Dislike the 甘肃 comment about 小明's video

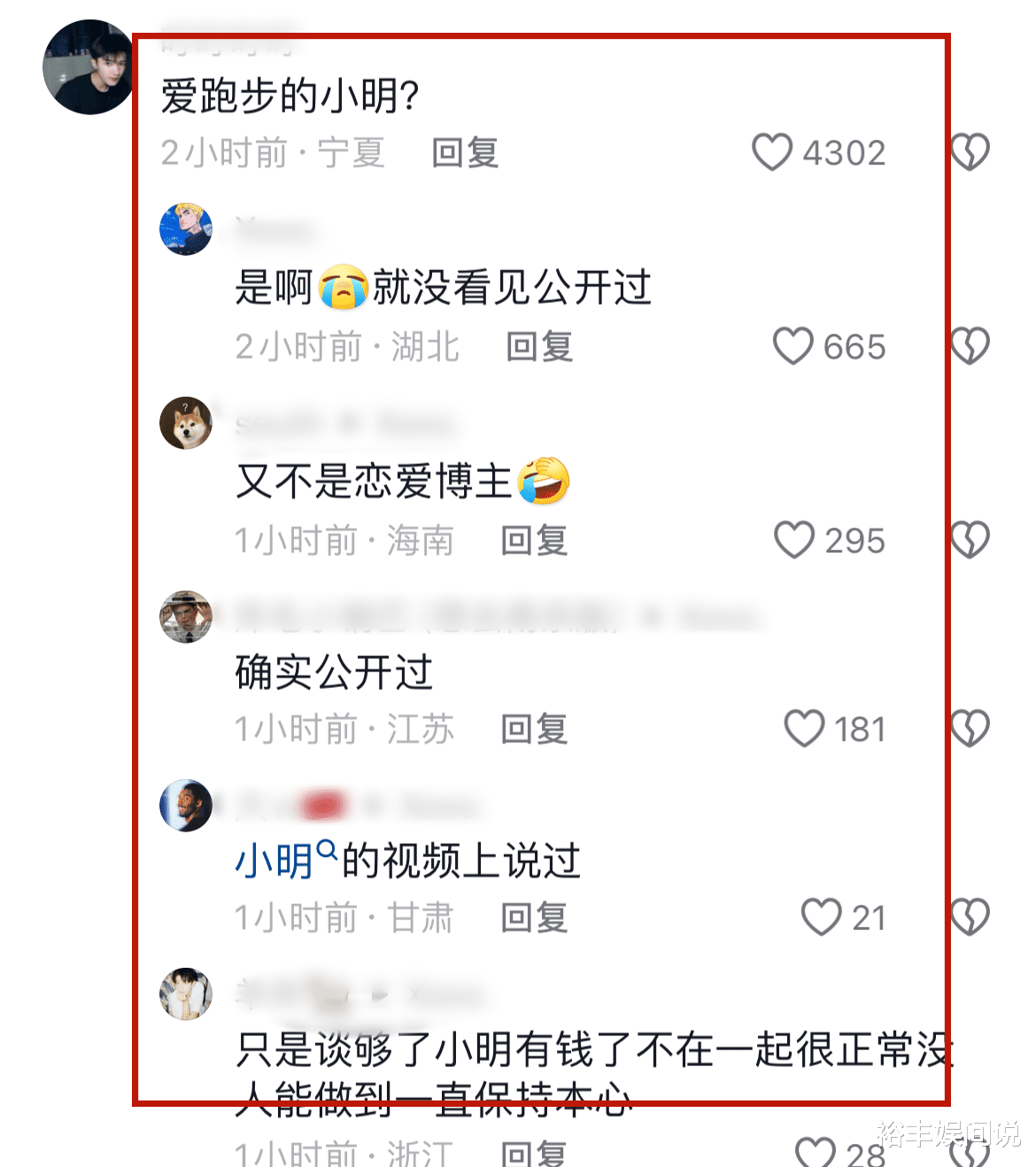pyautogui.click(x=970, y=916)
